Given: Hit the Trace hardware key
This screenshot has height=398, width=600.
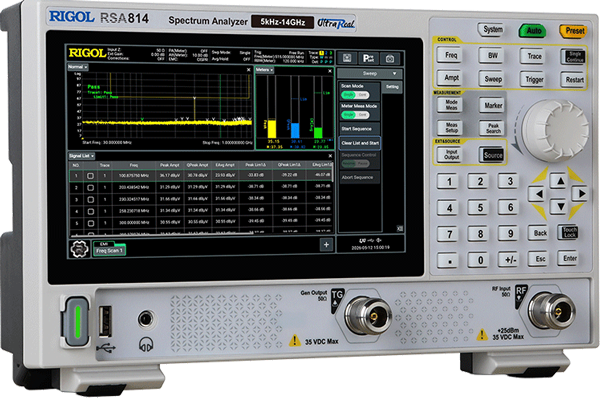Looking at the screenshot, I should click(x=534, y=56).
